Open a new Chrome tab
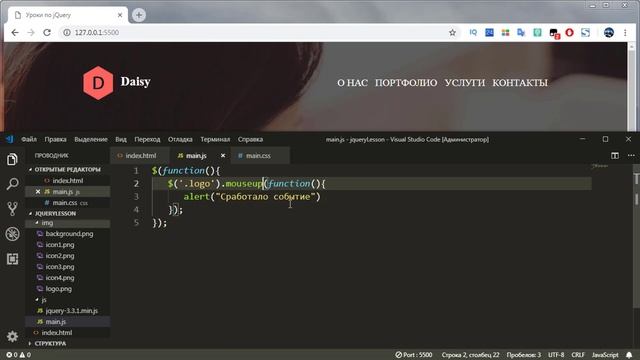Viewport: 640px width, 360px height. click(139, 15)
